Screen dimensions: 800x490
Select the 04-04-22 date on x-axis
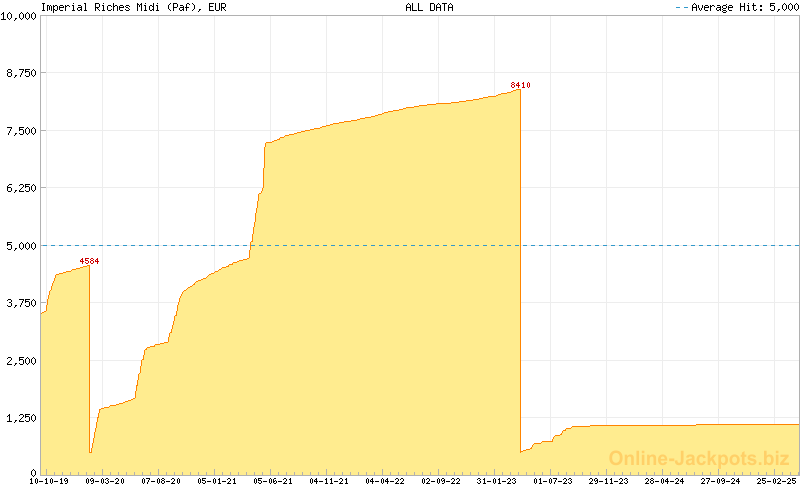pyautogui.click(x=385, y=481)
